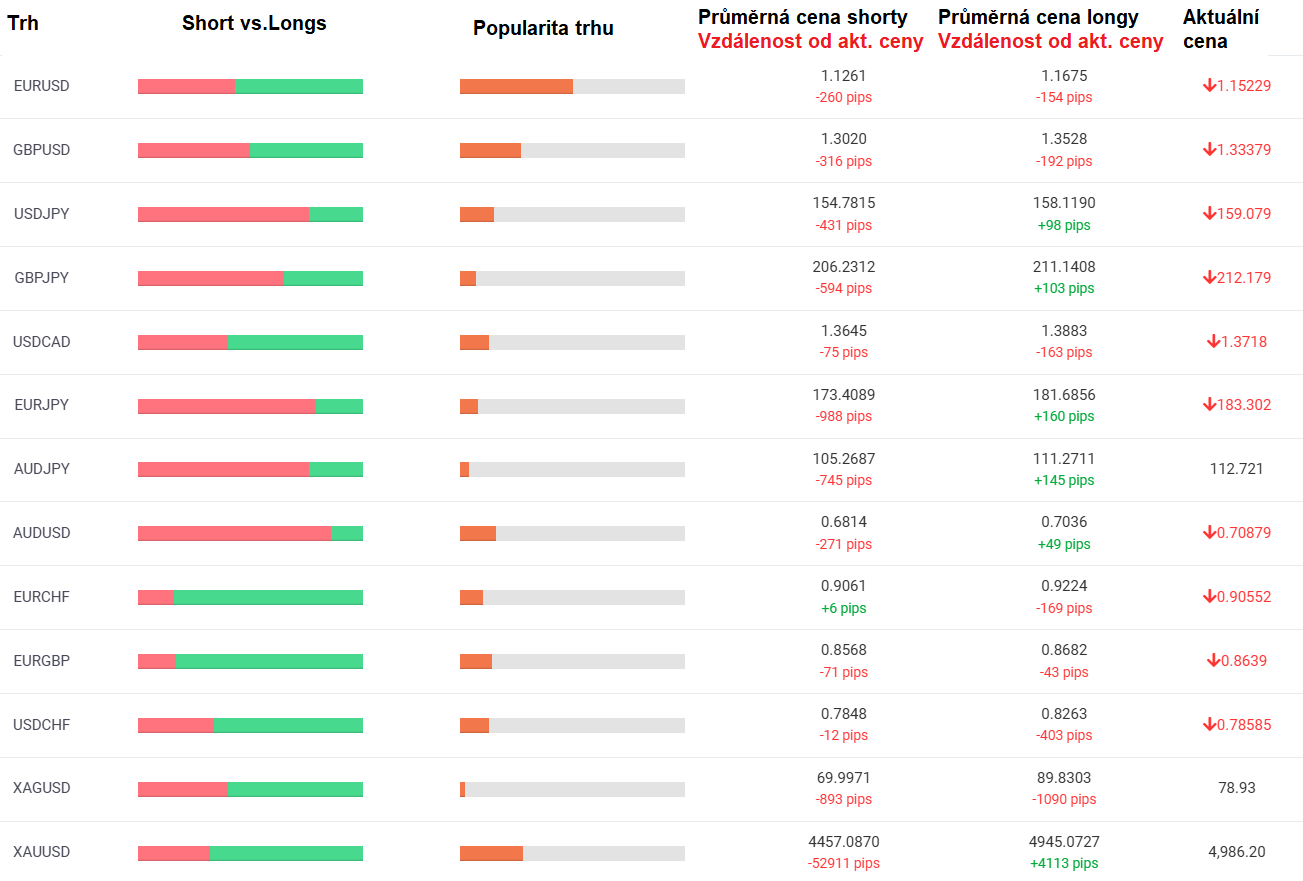Click the red arrow next to 0.70879
The width and height of the screenshot is (1303, 881).
pos(1209,533)
